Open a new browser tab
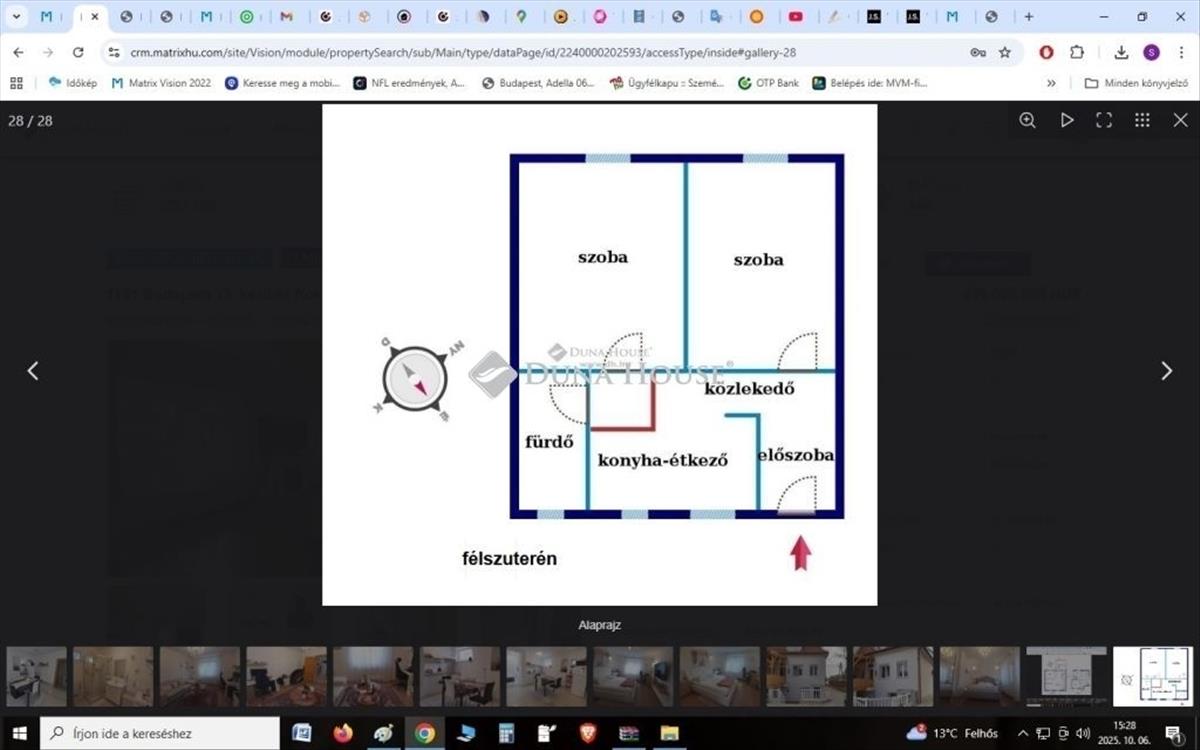Viewport: 1200px width, 750px height. (x=1028, y=17)
